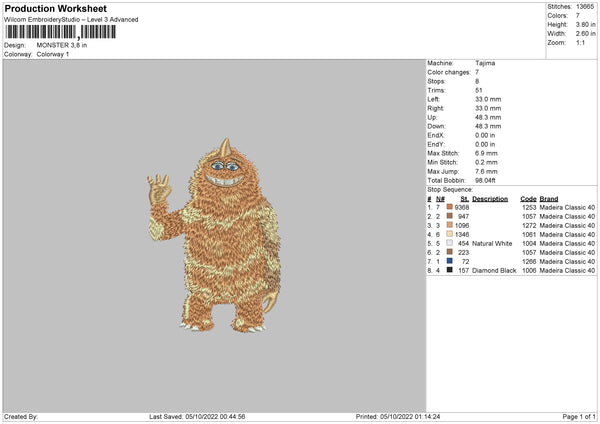Select stitch count '1346' in row 4
600x424 pixels.
tap(462, 235)
